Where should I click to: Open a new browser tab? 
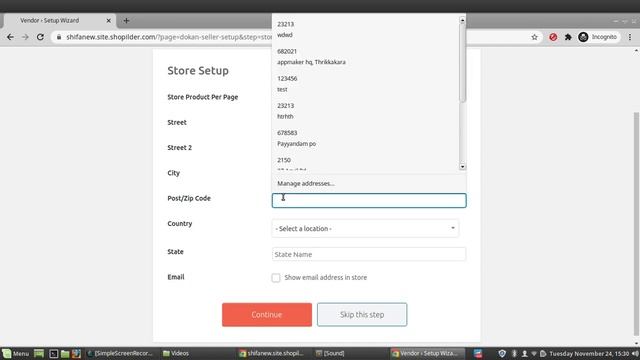126,20
